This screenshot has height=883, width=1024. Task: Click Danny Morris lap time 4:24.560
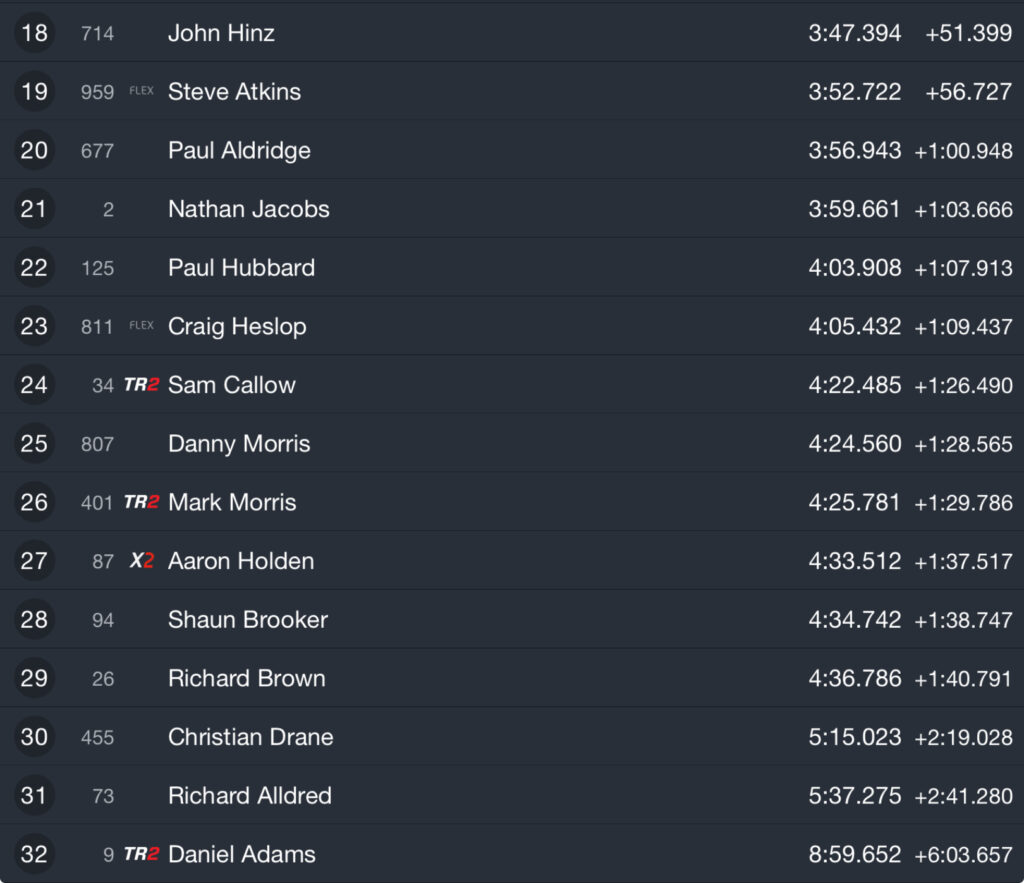tap(855, 444)
